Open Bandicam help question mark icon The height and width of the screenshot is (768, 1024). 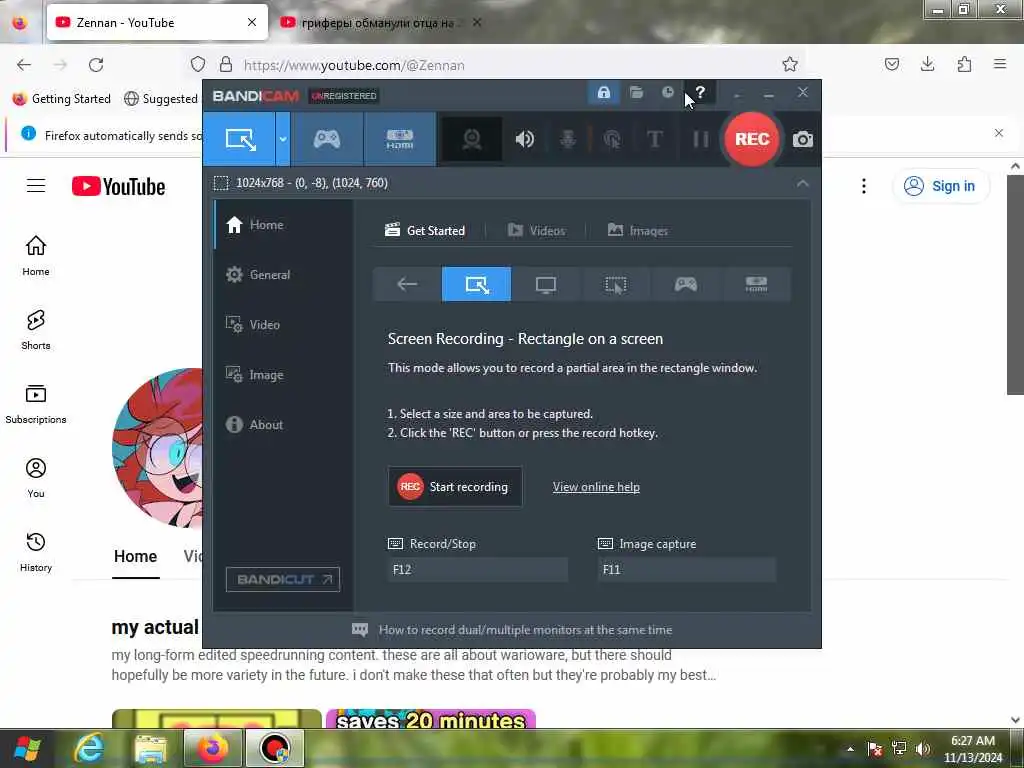pos(700,93)
